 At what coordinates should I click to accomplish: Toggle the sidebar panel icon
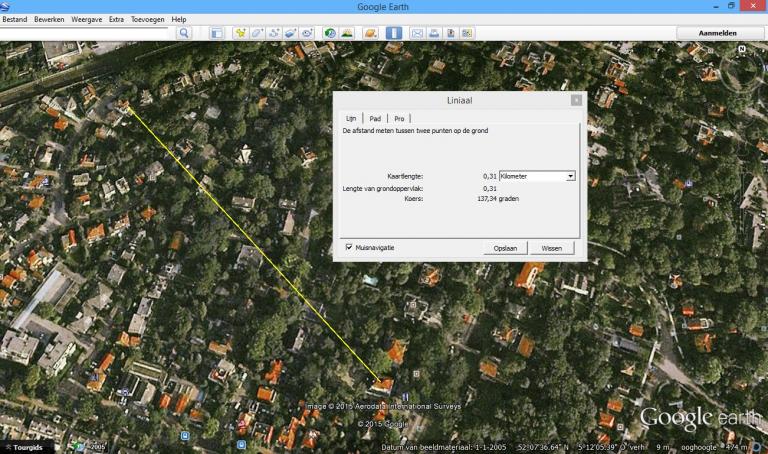[216, 33]
